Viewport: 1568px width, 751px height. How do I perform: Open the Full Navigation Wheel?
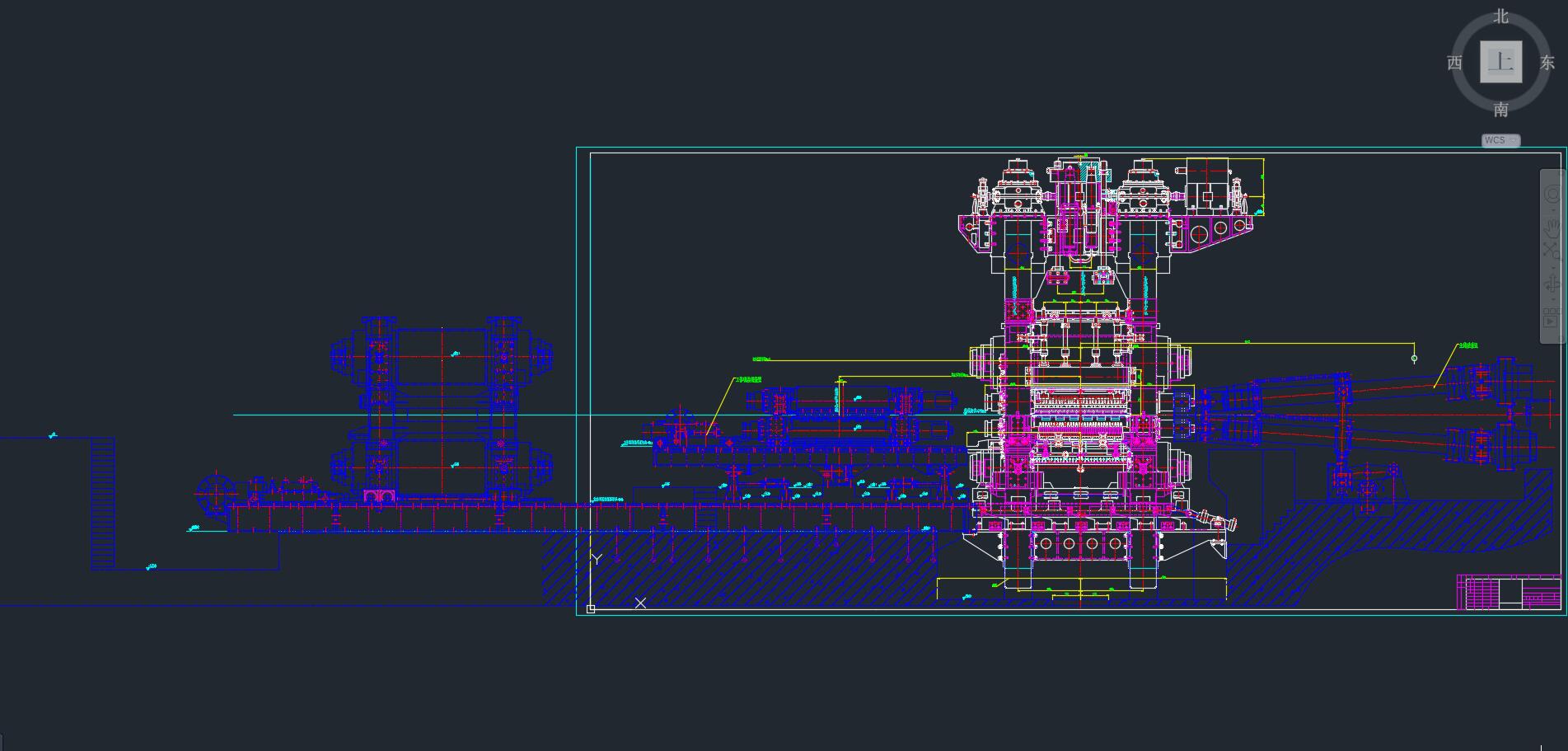point(1551,195)
